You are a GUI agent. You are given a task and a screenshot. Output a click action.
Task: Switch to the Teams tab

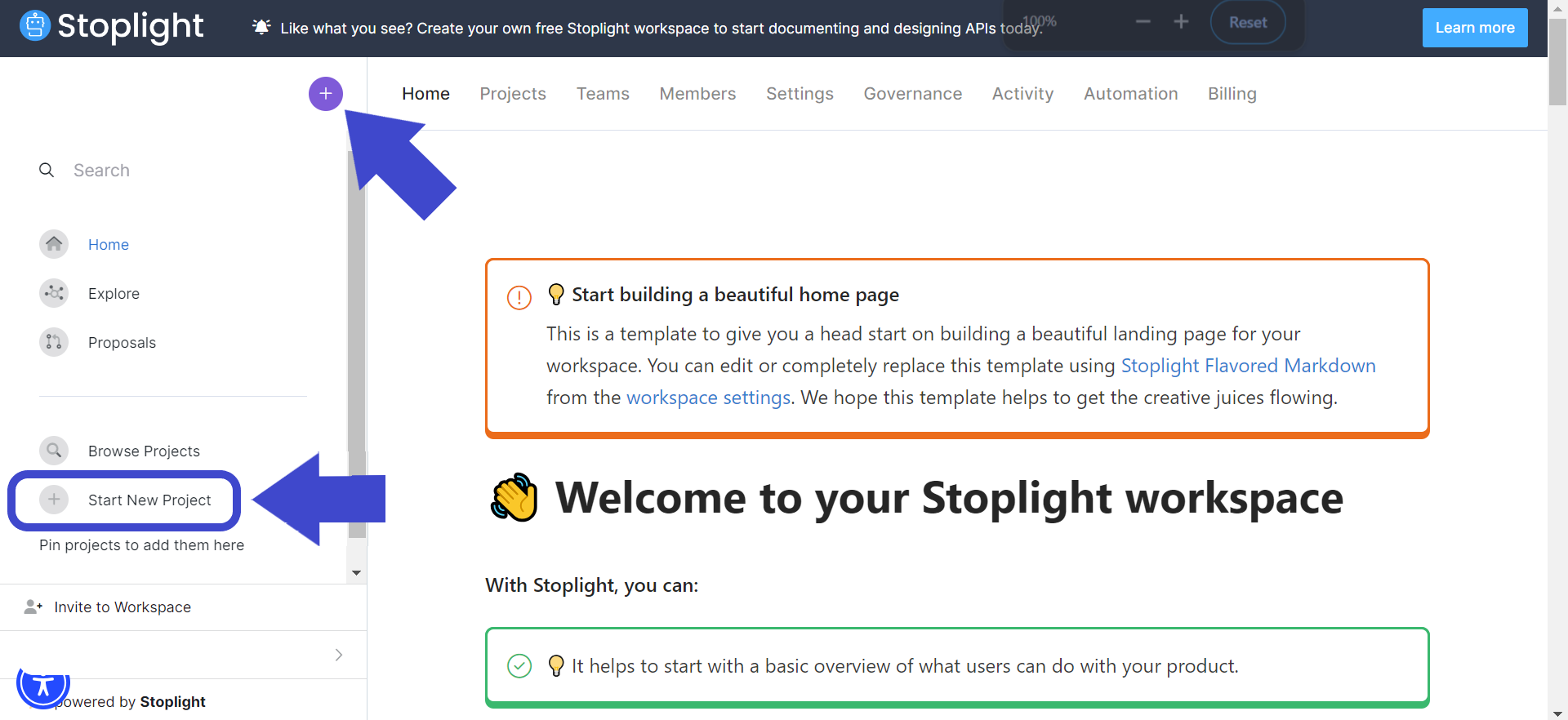(x=603, y=94)
